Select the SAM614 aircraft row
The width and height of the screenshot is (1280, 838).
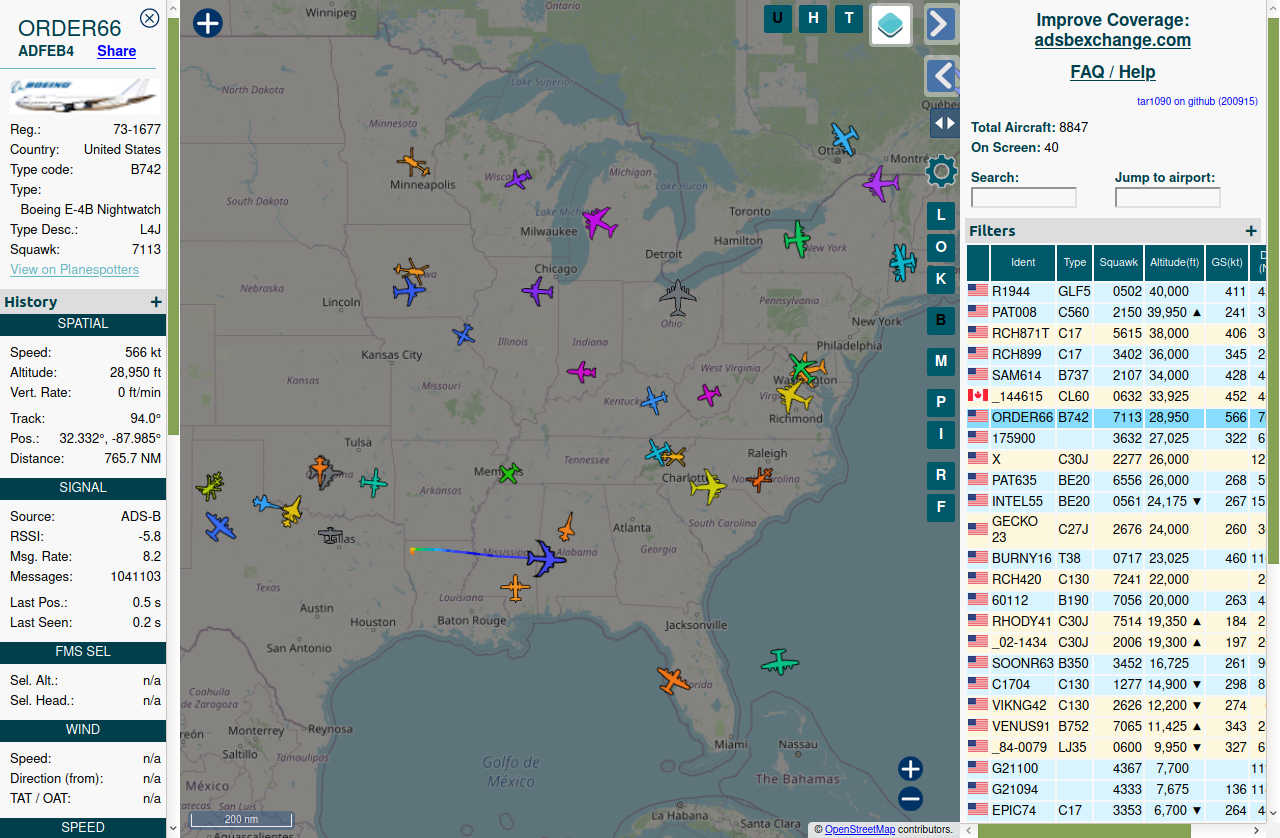click(1116, 375)
